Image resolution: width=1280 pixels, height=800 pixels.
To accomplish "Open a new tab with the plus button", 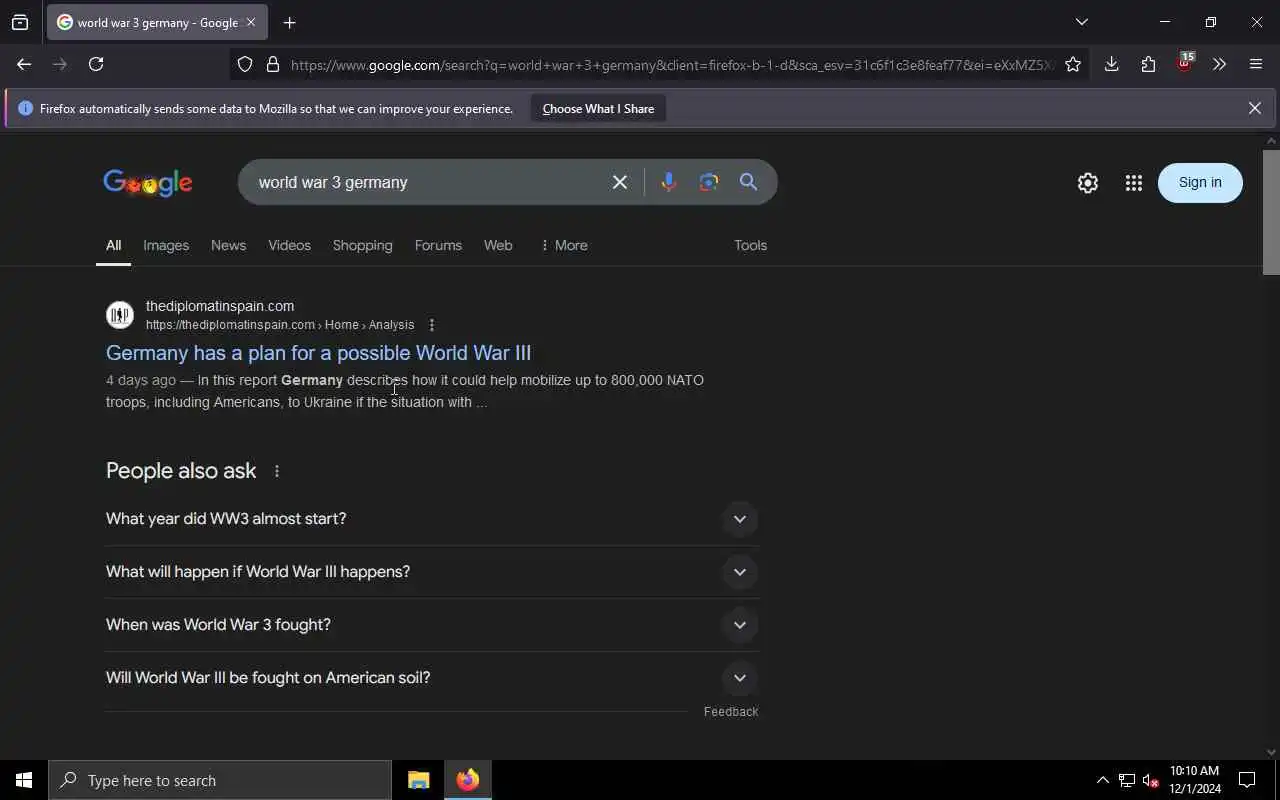I will [x=289, y=22].
